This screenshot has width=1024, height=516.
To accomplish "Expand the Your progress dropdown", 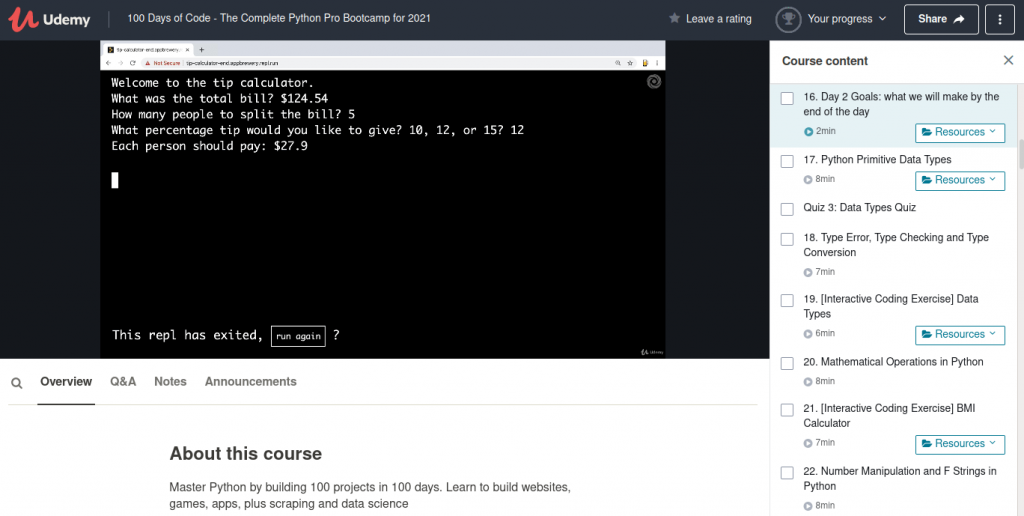I will 847,19.
